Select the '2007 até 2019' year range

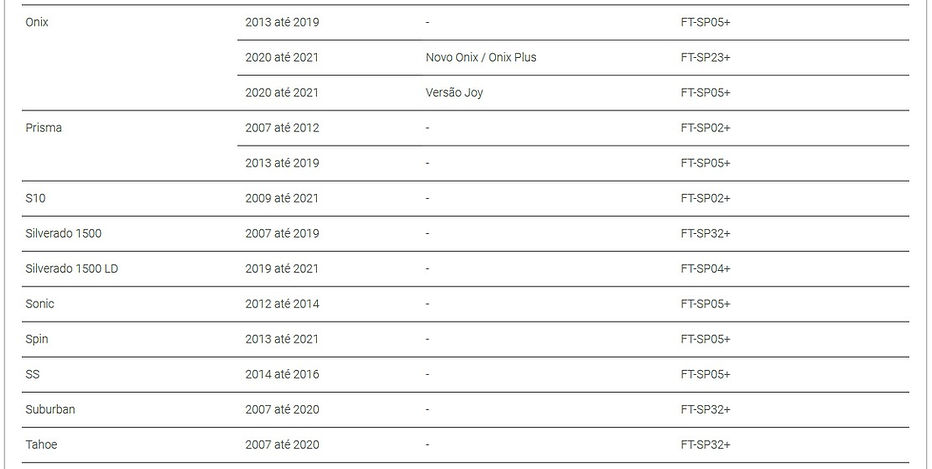282,233
